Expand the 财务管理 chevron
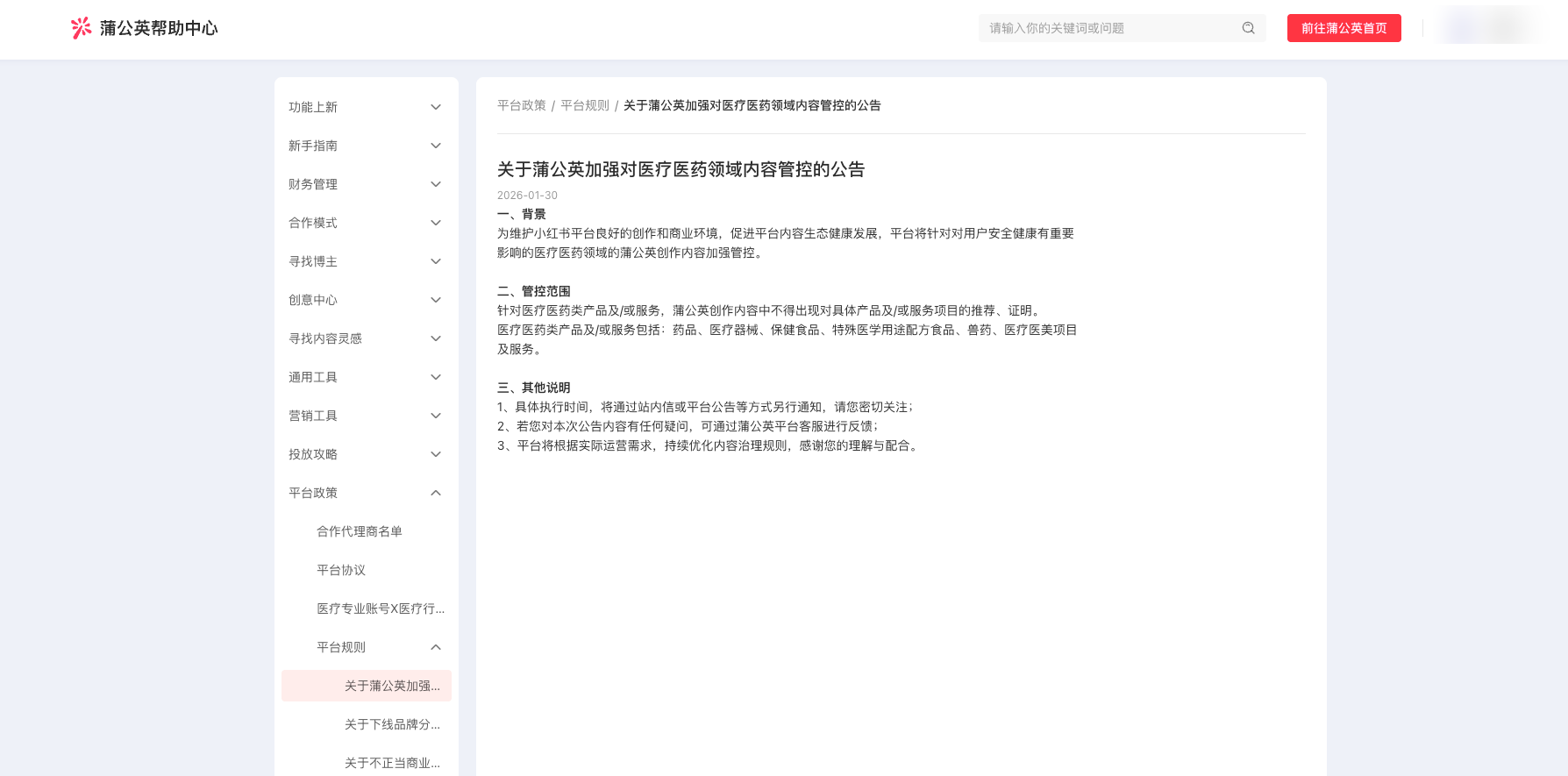Image resolution: width=1568 pixels, height=776 pixels. pos(436,184)
